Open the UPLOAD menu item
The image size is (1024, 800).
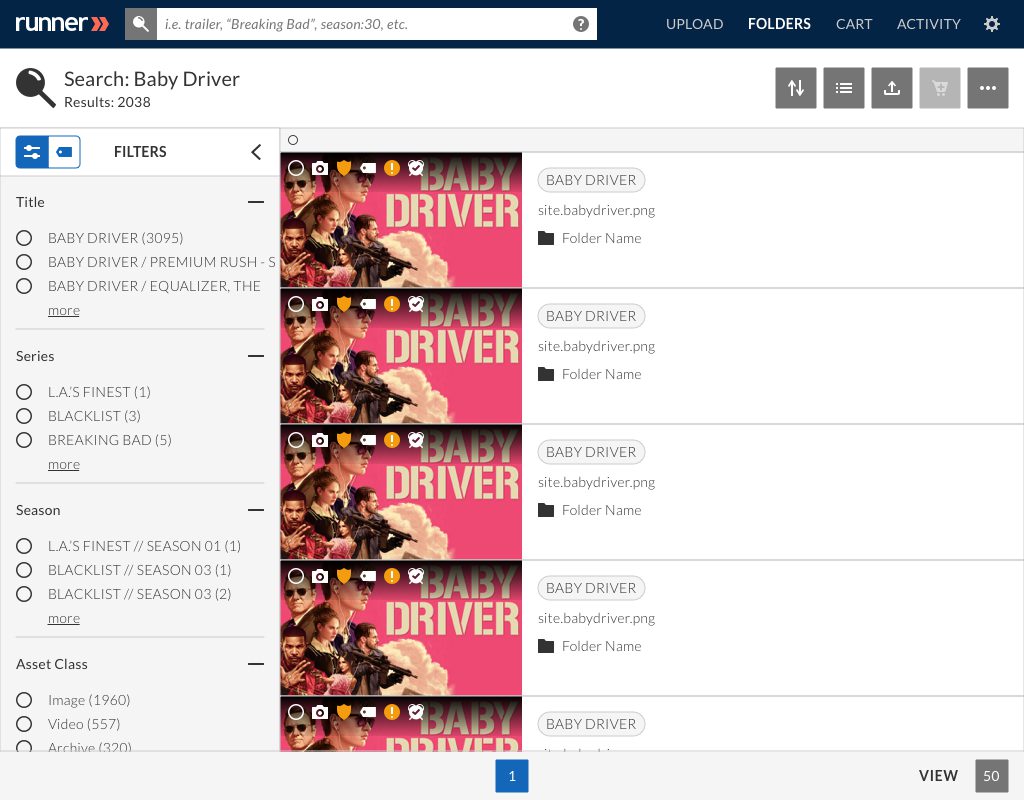click(x=694, y=24)
